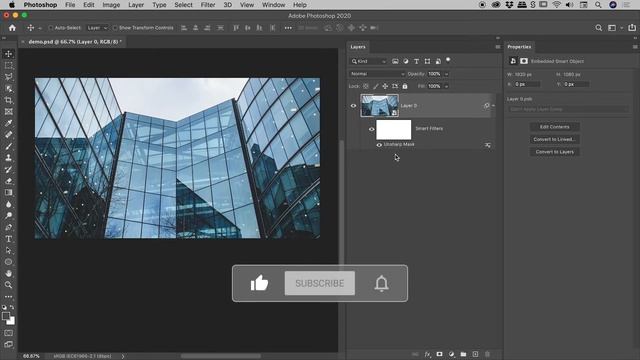The width and height of the screenshot is (640, 360).
Task: Delete the selected layer
Action: coord(487,354)
